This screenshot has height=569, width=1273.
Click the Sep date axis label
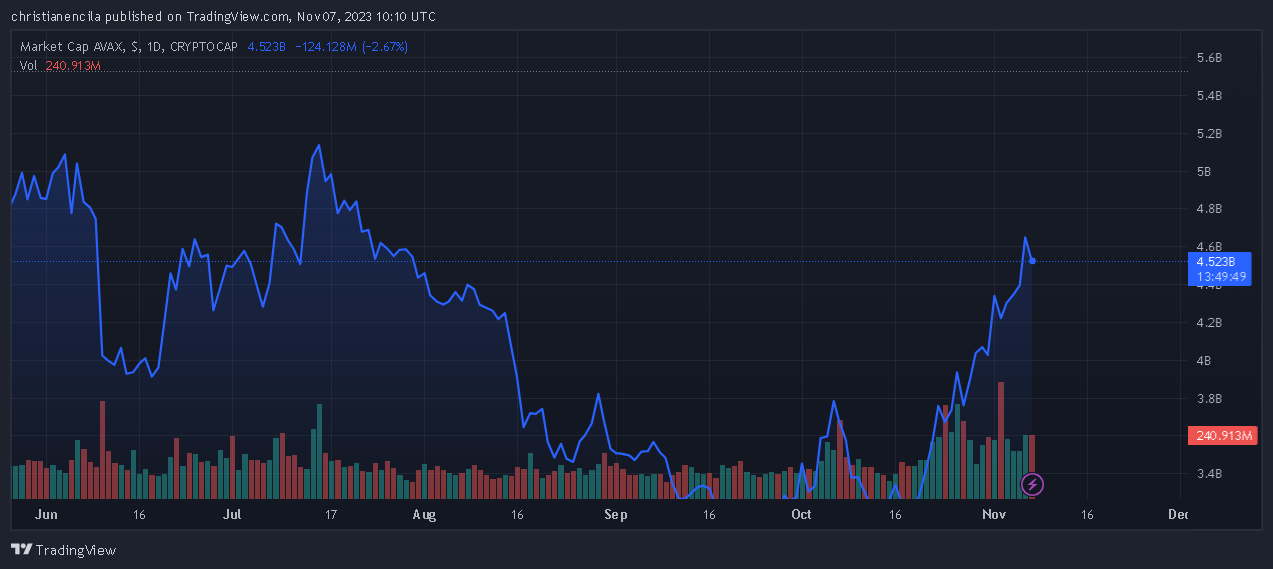615,515
